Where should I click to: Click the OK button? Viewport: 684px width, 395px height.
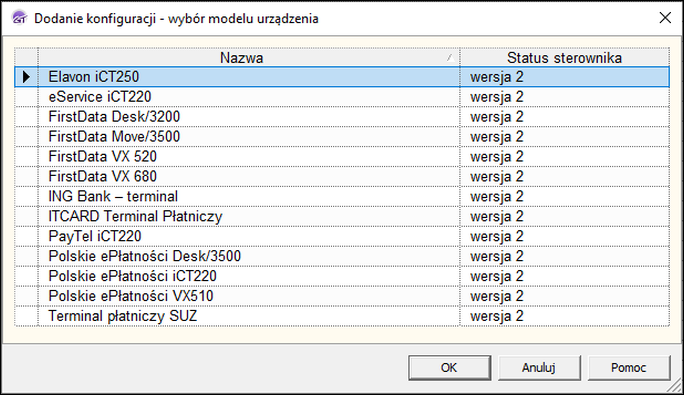pyautogui.click(x=449, y=368)
